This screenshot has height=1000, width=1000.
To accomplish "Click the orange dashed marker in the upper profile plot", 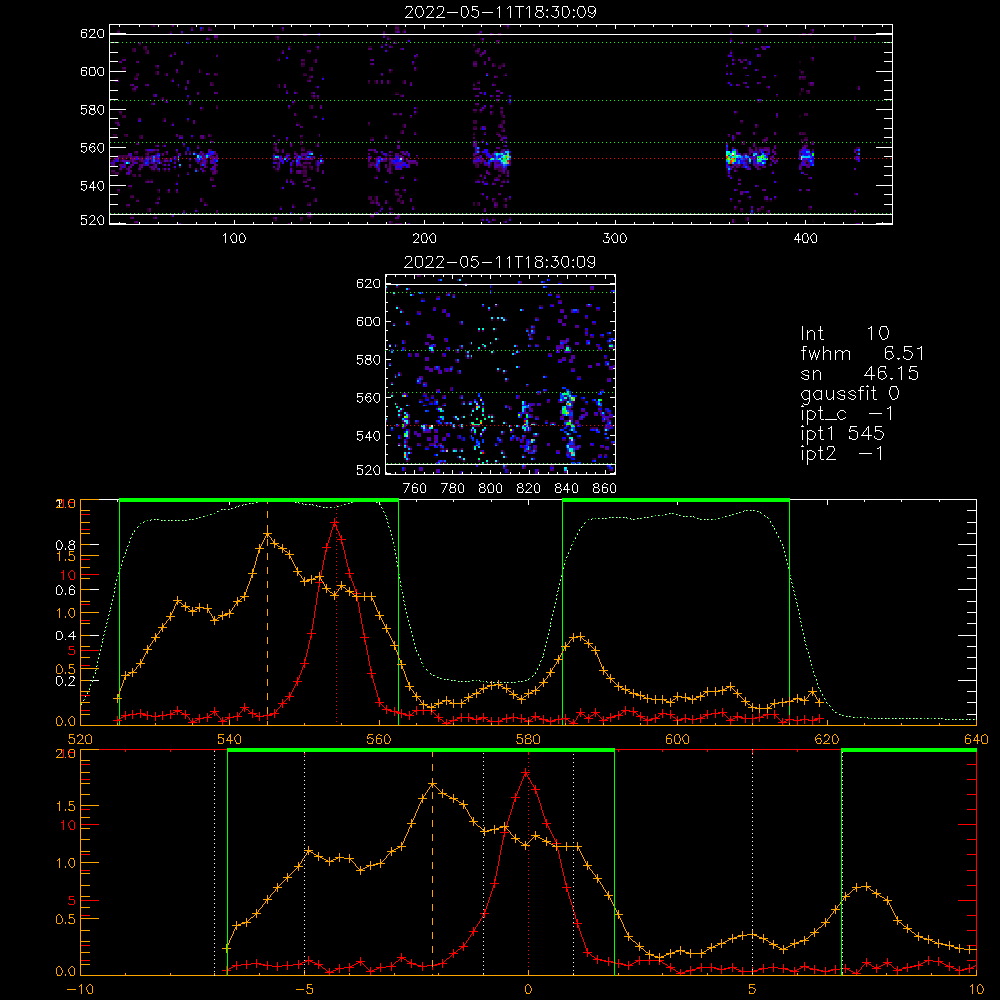I will point(267,612).
